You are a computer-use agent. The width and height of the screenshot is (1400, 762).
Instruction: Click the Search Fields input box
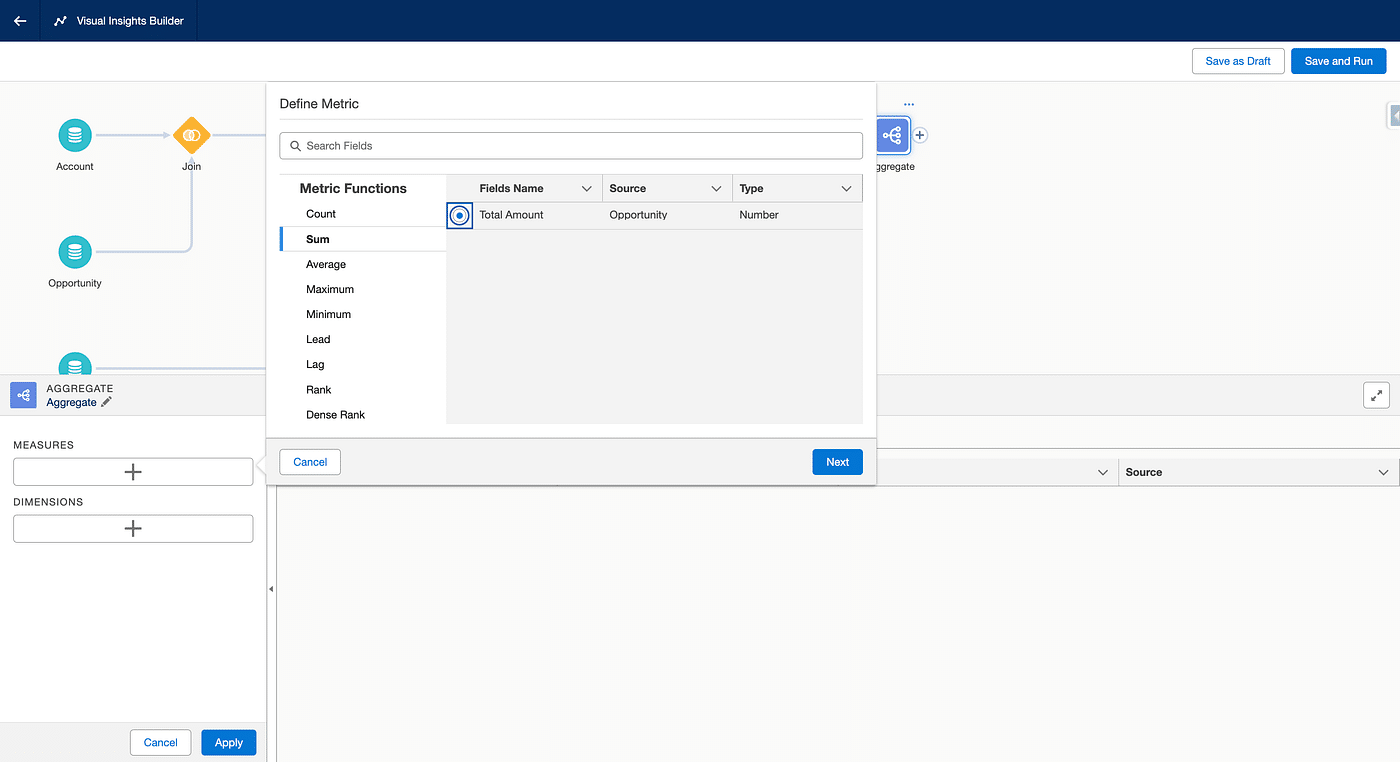pyautogui.click(x=571, y=146)
